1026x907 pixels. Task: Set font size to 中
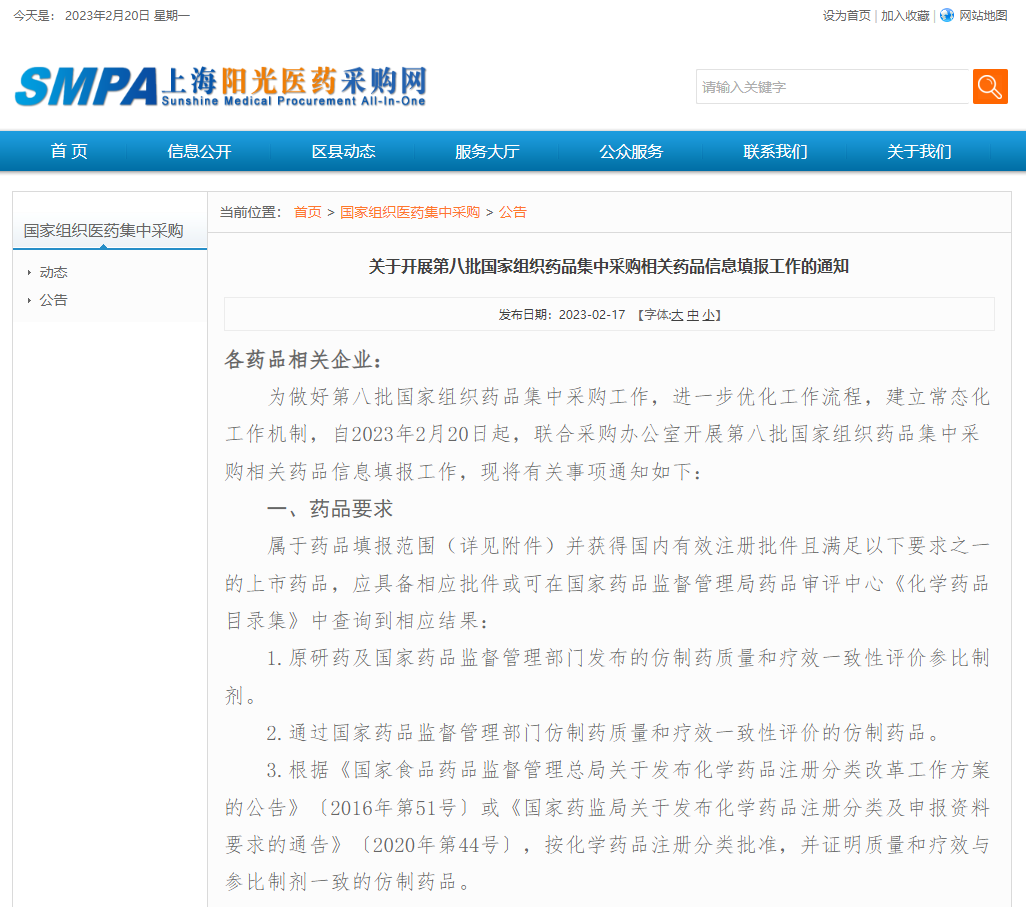coord(693,315)
